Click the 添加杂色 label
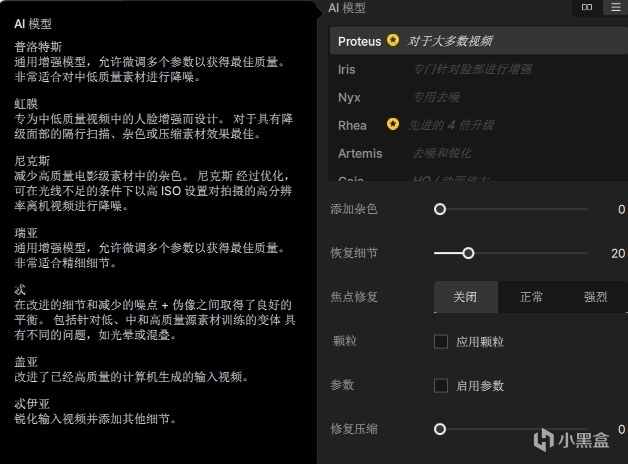Image resolution: width=628 pixels, height=464 pixels. point(354,209)
